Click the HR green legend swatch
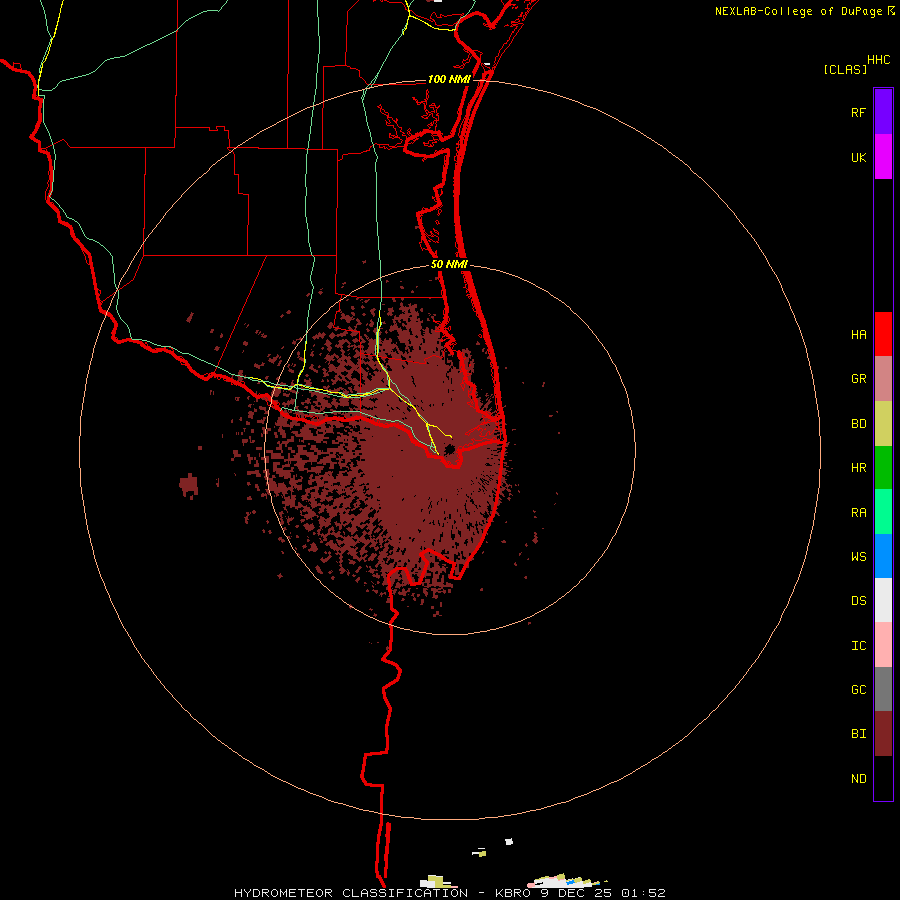Viewport: 900px width, 900px height. pyautogui.click(x=883, y=468)
